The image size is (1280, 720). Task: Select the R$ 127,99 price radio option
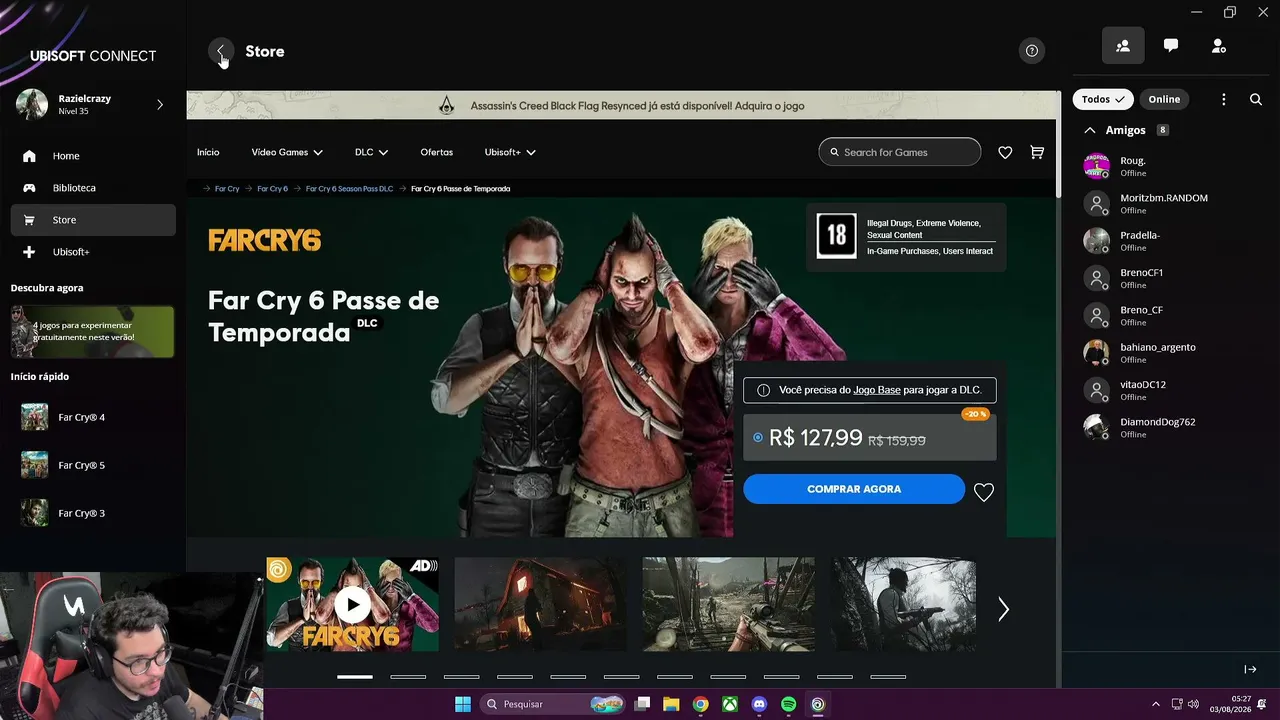tap(758, 438)
